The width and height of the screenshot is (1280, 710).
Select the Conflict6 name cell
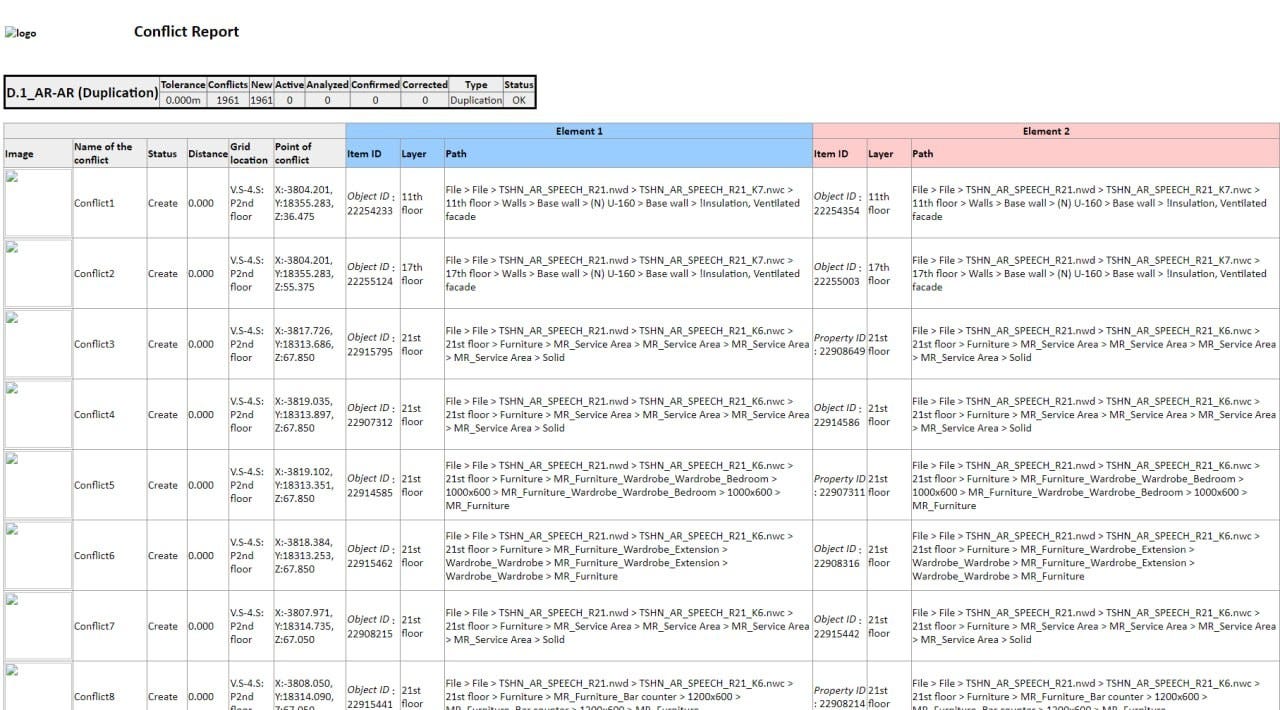[109, 555]
